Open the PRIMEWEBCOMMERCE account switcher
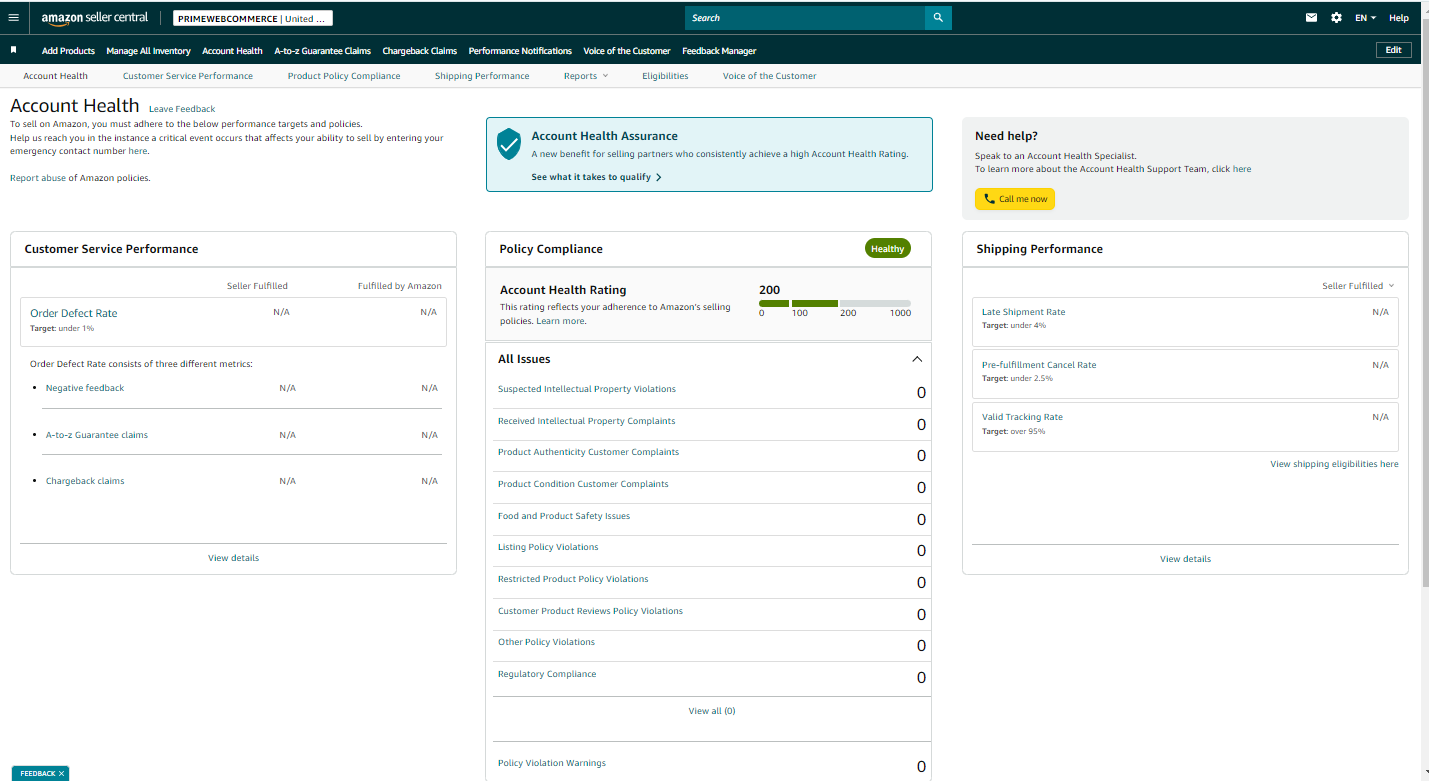 tap(253, 18)
